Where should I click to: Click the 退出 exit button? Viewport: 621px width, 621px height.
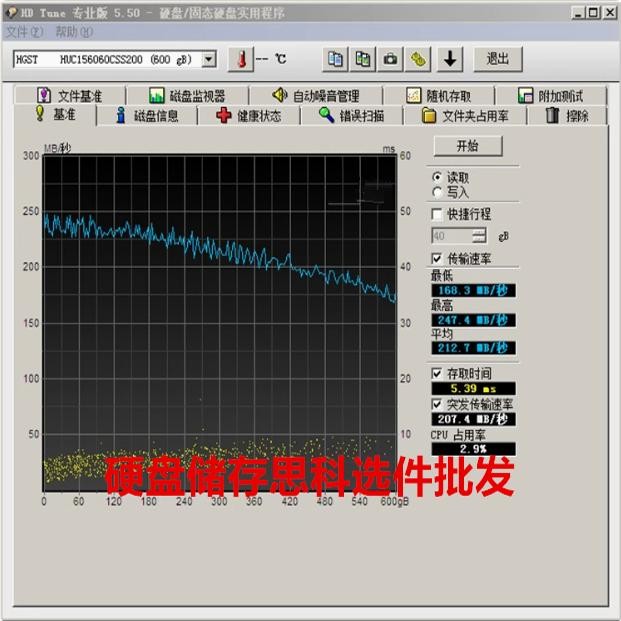pyautogui.click(x=498, y=59)
